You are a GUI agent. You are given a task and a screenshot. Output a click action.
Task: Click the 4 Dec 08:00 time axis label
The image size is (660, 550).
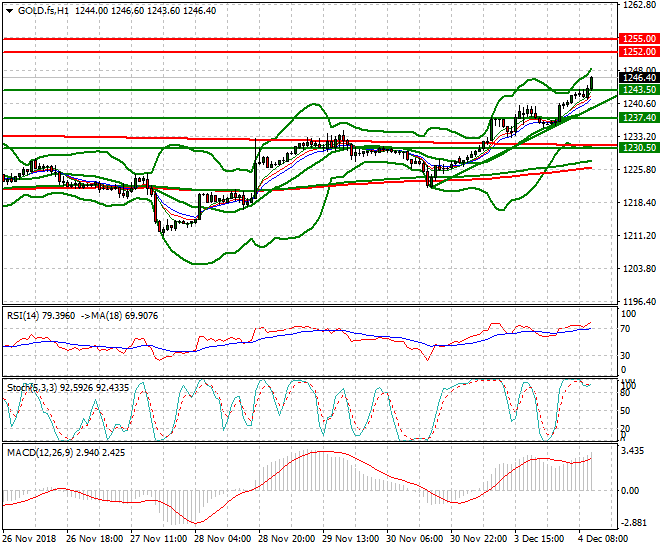pos(603,539)
